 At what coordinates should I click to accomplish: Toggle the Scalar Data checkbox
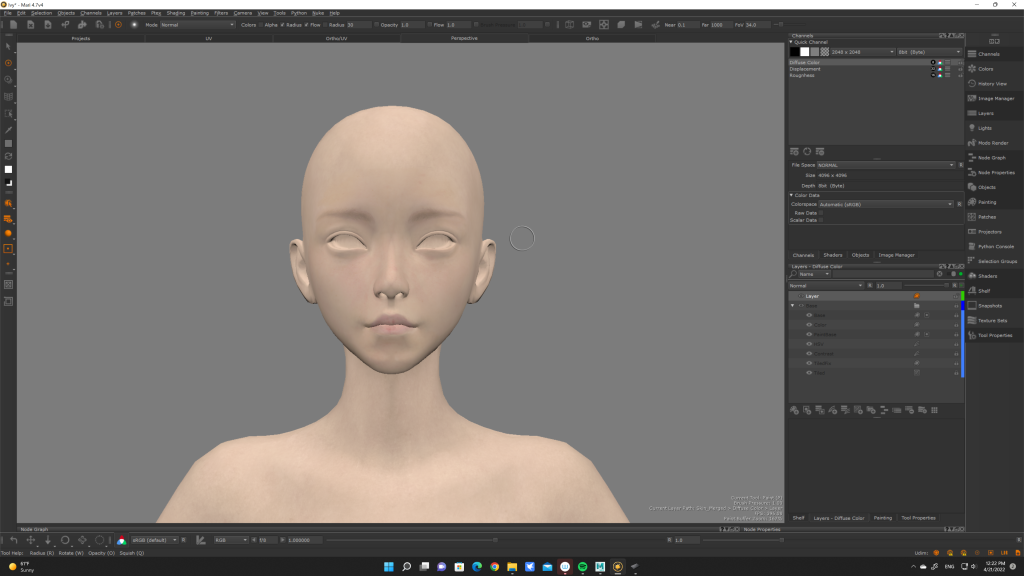(x=822, y=220)
